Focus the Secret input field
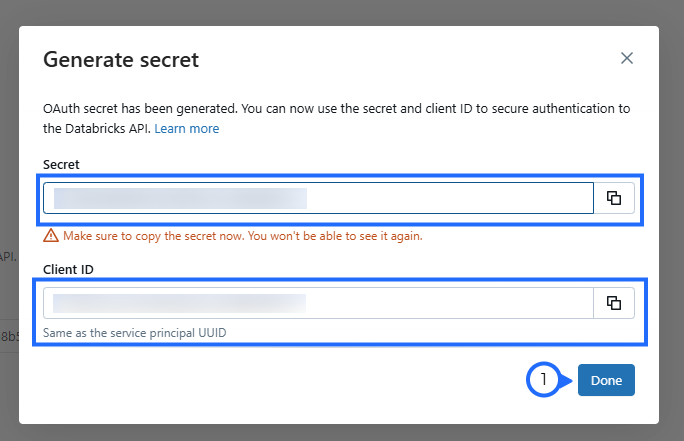The image size is (684, 441). (x=450, y=198)
